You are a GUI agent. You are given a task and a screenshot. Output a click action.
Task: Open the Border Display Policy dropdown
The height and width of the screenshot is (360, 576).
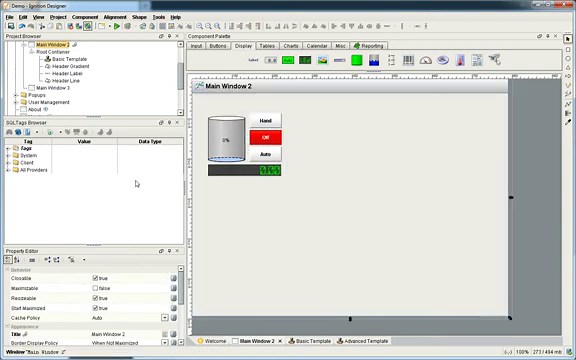[165, 342]
